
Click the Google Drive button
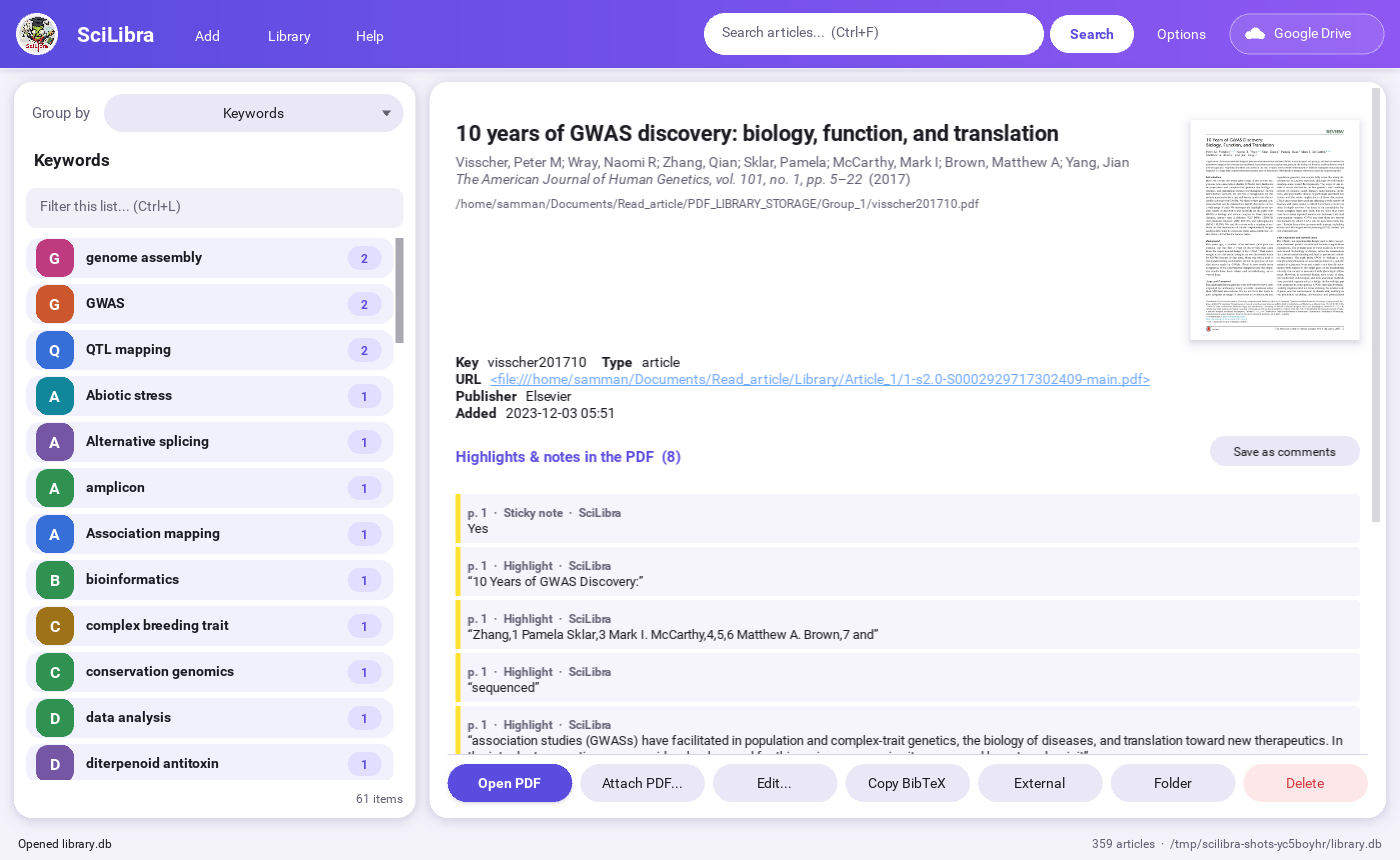coord(1307,34)
